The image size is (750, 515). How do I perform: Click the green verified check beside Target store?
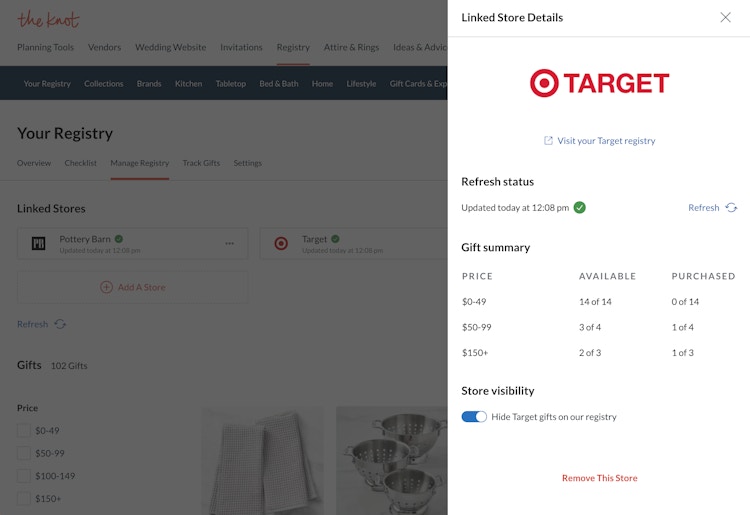pos(335,239)
